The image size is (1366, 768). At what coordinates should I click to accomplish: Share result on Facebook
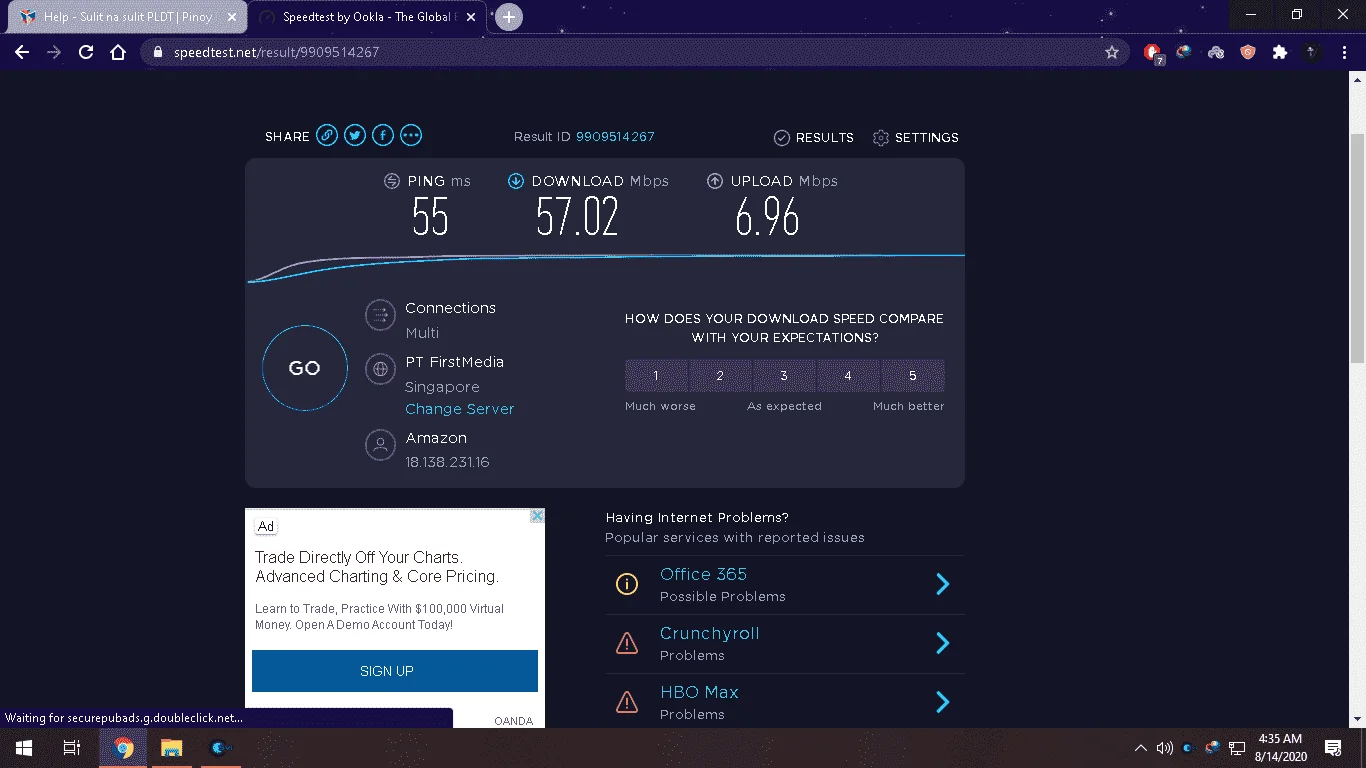(383, 136)
